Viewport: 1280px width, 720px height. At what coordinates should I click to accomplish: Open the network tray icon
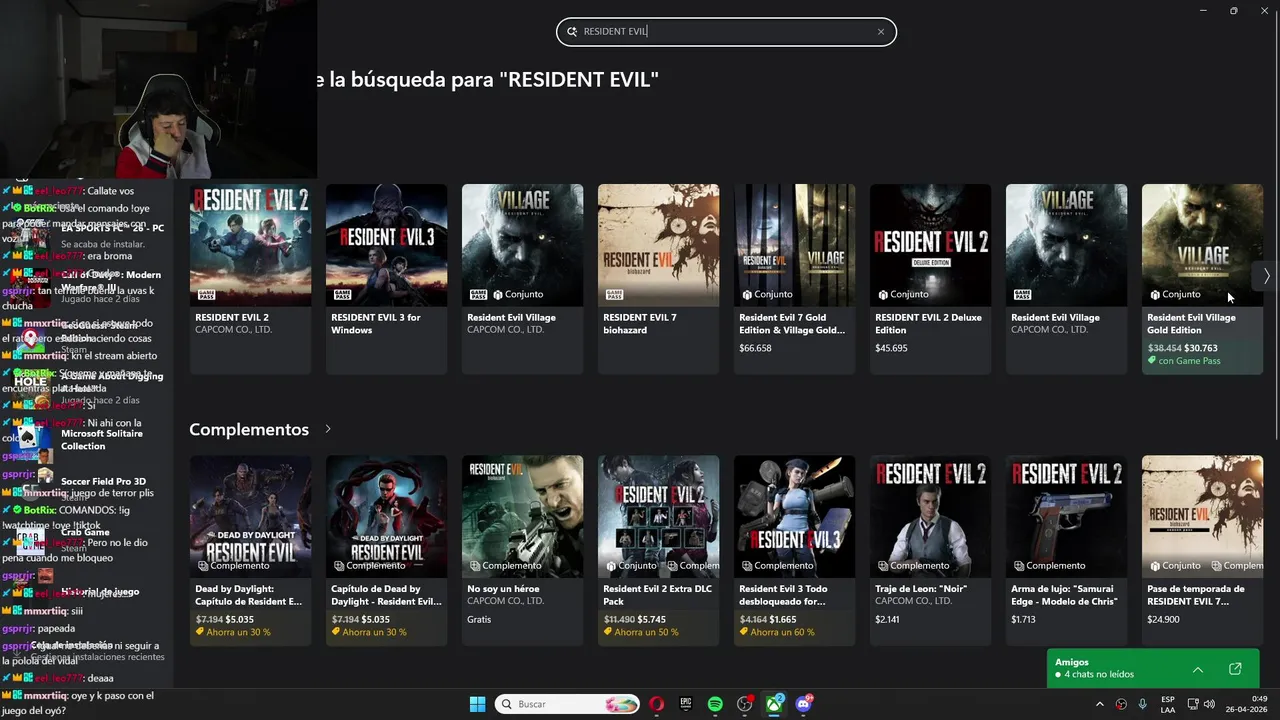1191,705
